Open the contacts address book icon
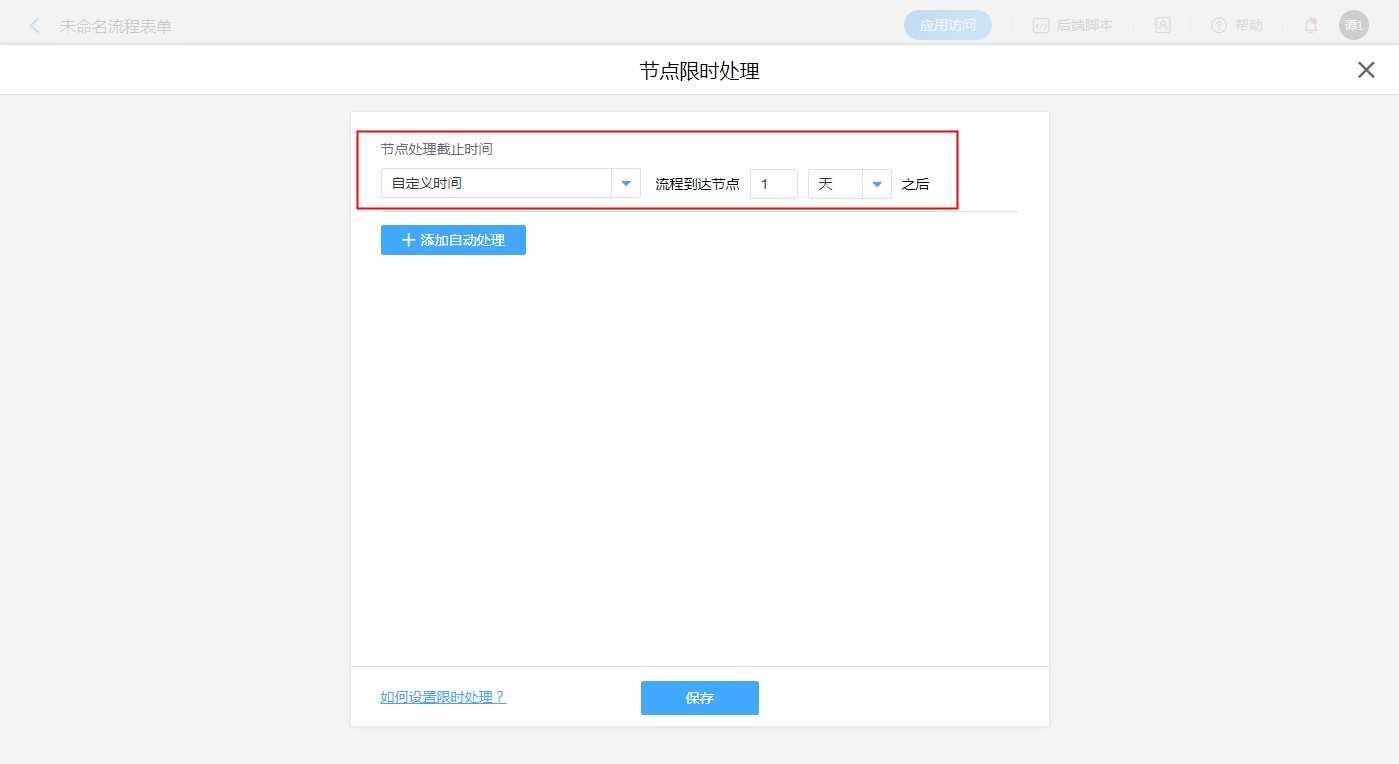Image resolution: width=1399 pixels, height=764 pixels. pos(1163,26)
